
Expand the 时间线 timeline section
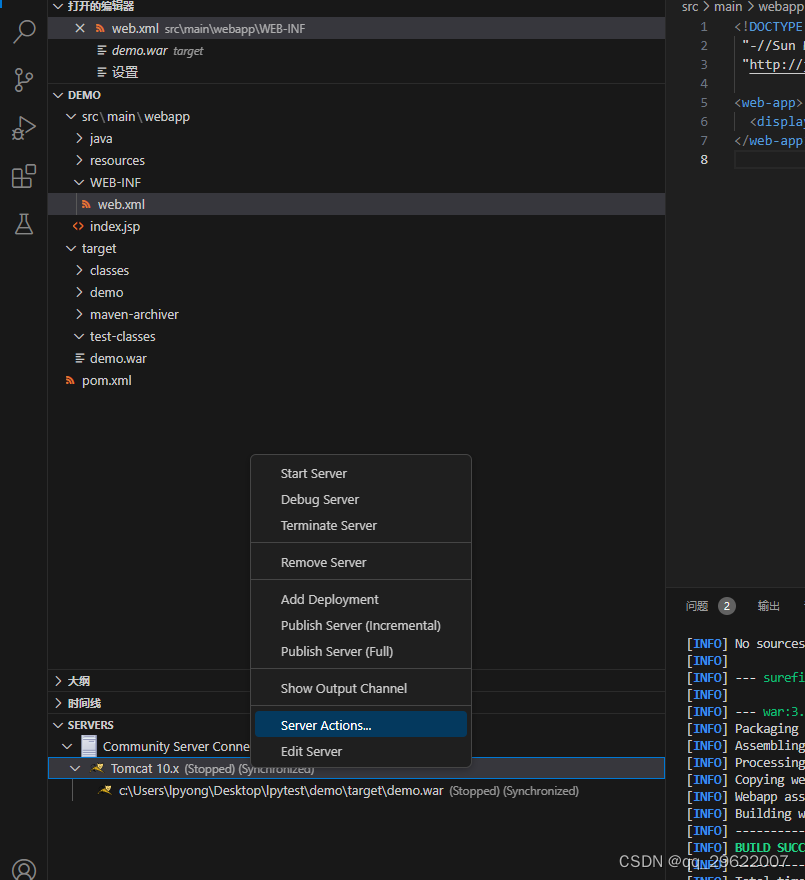pos(58,703)
